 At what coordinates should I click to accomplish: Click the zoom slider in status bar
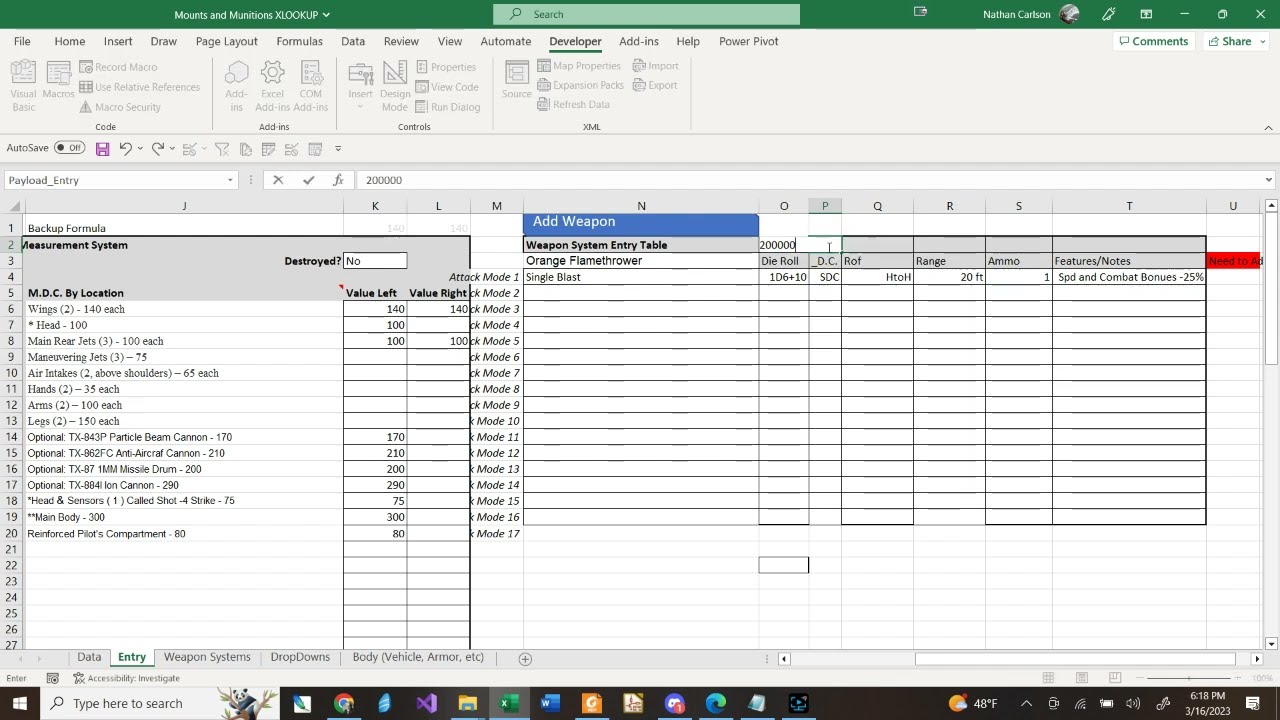(x=1188, y=678)
